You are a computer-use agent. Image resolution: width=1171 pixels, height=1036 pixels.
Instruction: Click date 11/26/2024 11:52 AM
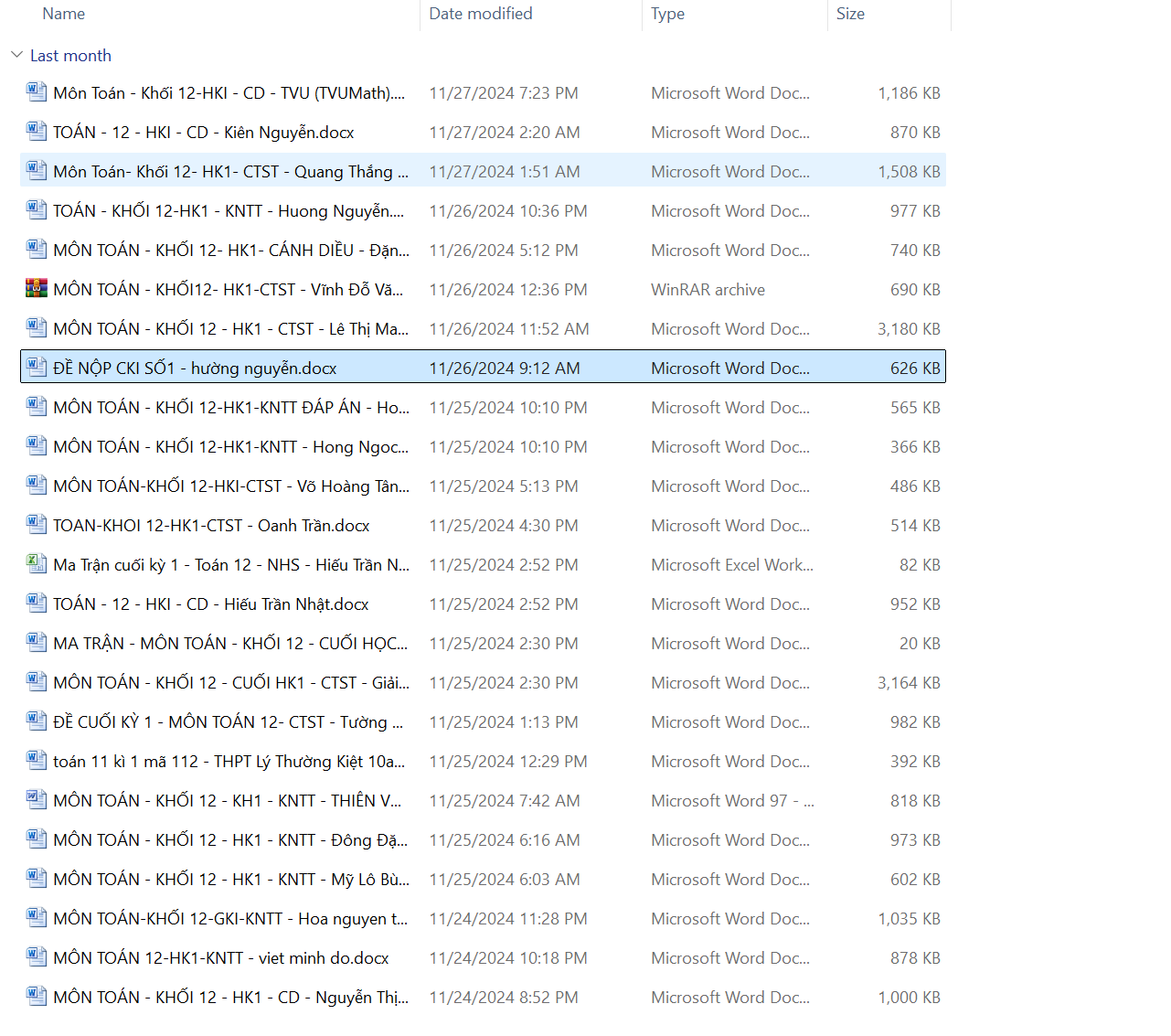(509, 329)
